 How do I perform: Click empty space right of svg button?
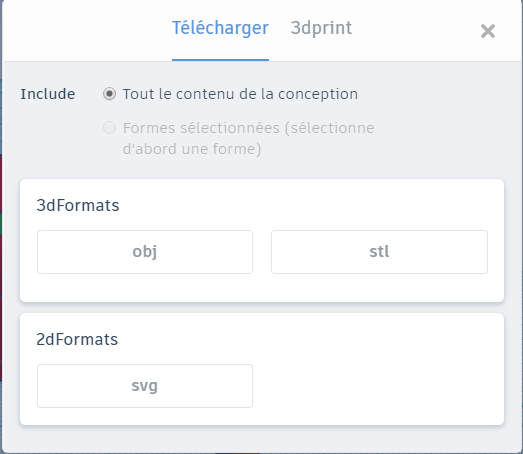click(x=379, y=386)
